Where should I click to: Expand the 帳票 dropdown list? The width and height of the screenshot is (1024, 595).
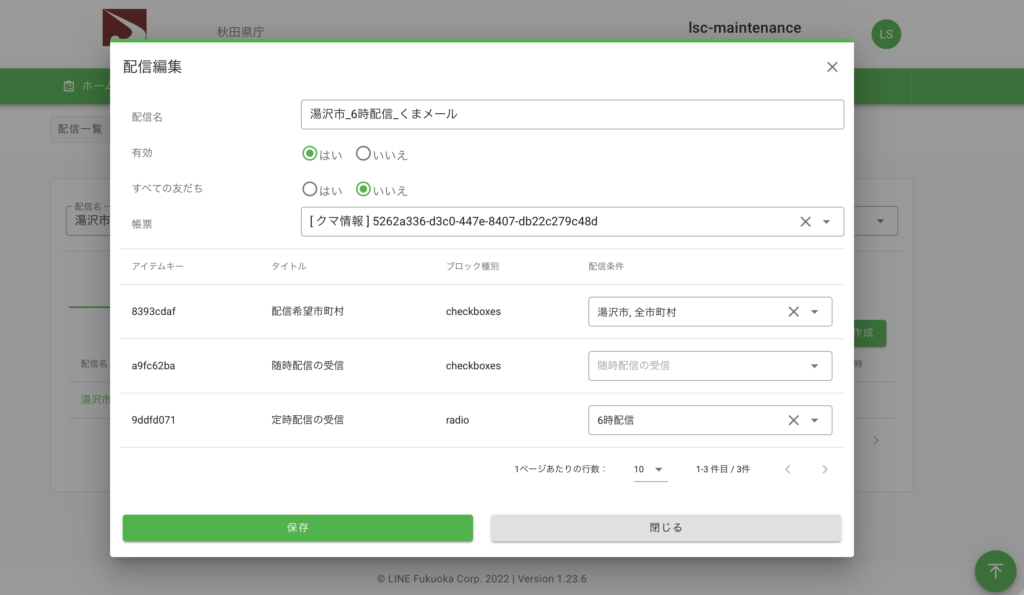(x=826, y=221)
